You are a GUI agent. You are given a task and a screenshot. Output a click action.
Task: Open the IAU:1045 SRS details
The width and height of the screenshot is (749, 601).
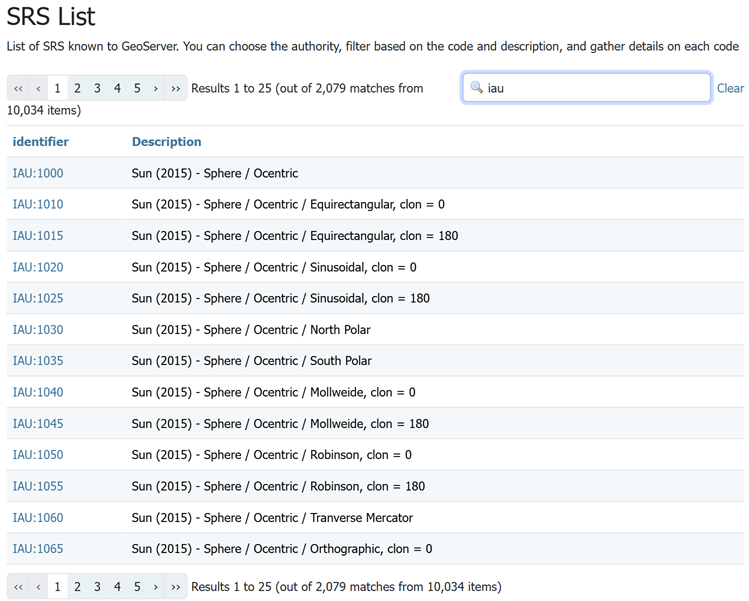(x=38, y=424)
